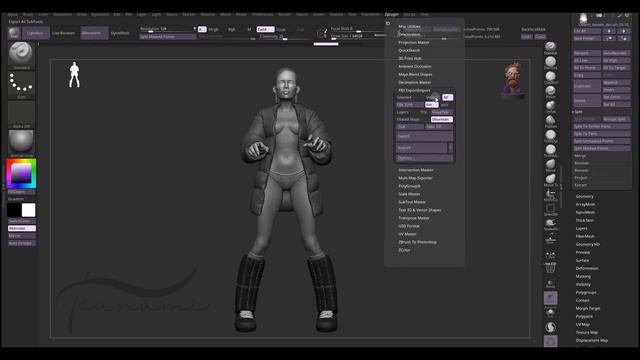The image size is (640, 360).
Task: Select the black main color swatch
Action: point(14,210)
